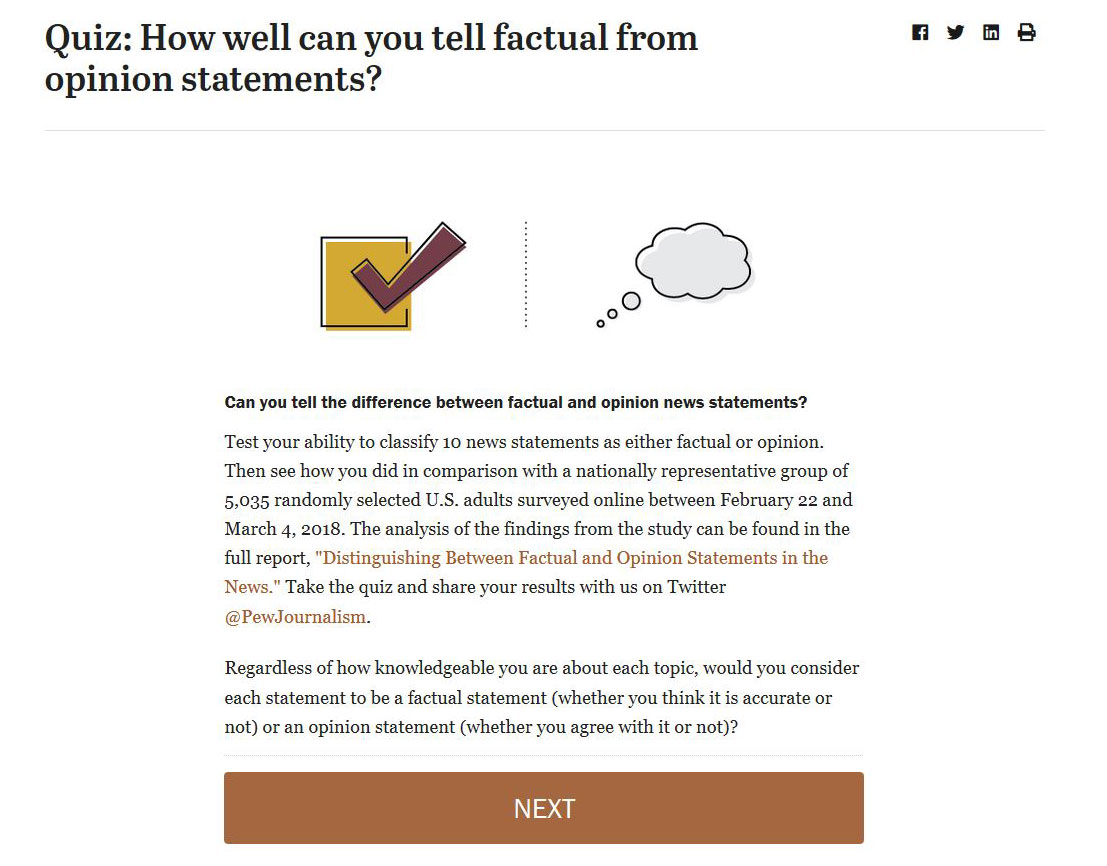The width and height of the screenshot is (1107, 866).
Task: Click the quiz title heading
Action: pyautogui.click(x=371, y=58)
